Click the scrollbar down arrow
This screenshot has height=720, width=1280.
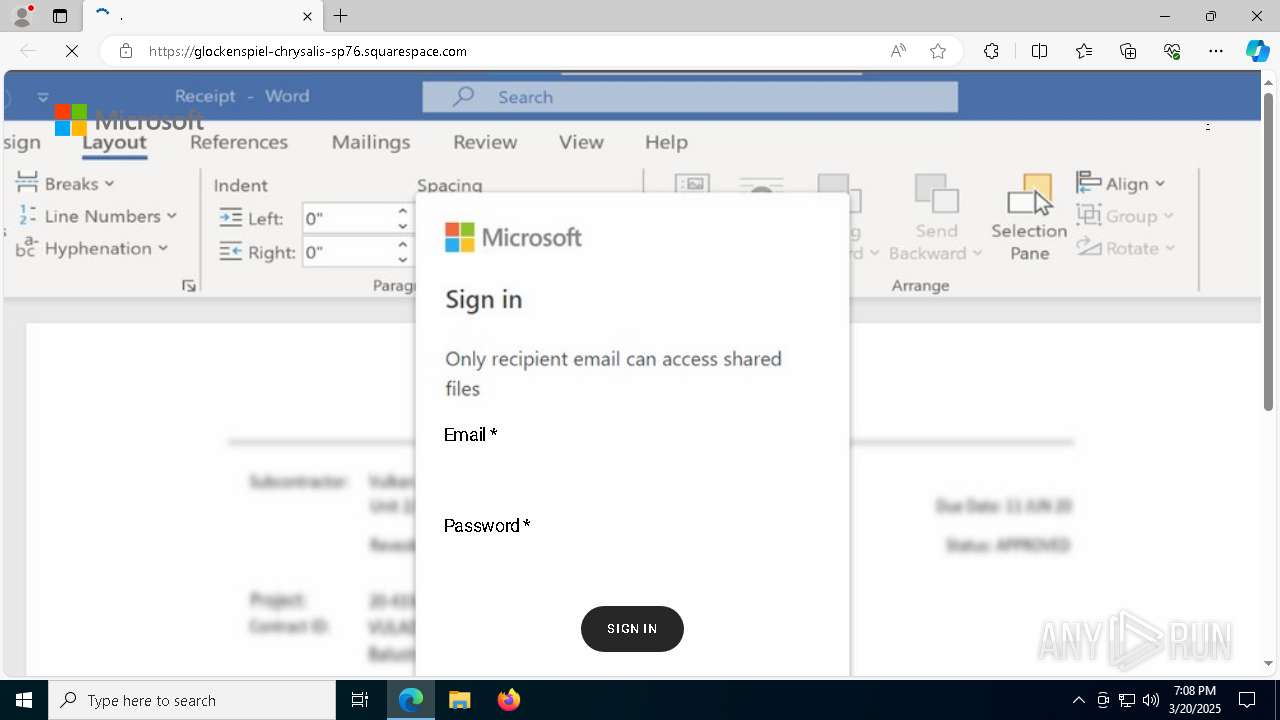pyautogui.click(x=1268, y=664)
